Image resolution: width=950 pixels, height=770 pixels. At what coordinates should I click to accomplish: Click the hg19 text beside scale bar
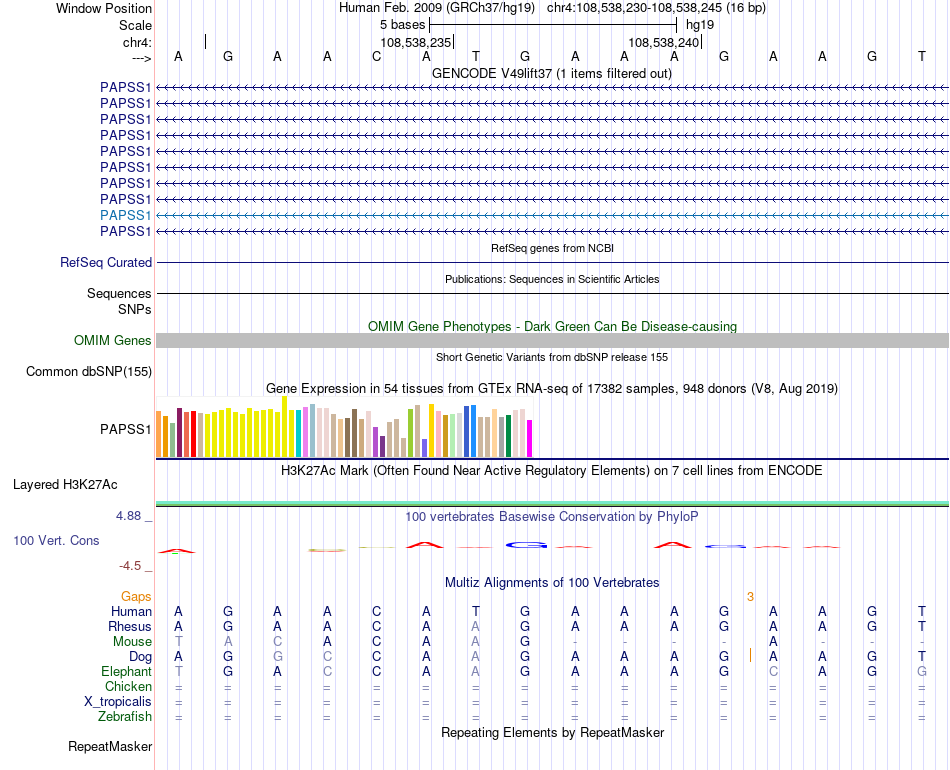click(x=700, y=25)
